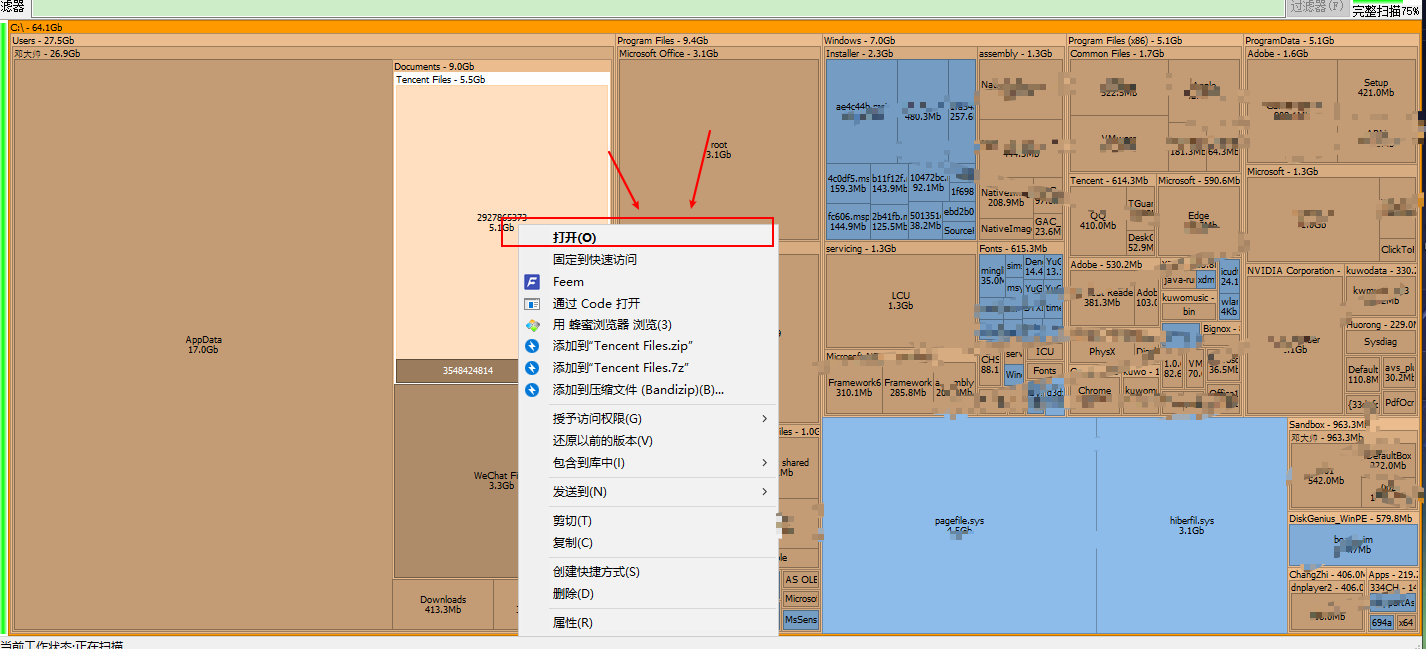Screen dimensions: 1426x649
Task: Click the 过滤器(F) filter button
Action: tap(1315, 7)
